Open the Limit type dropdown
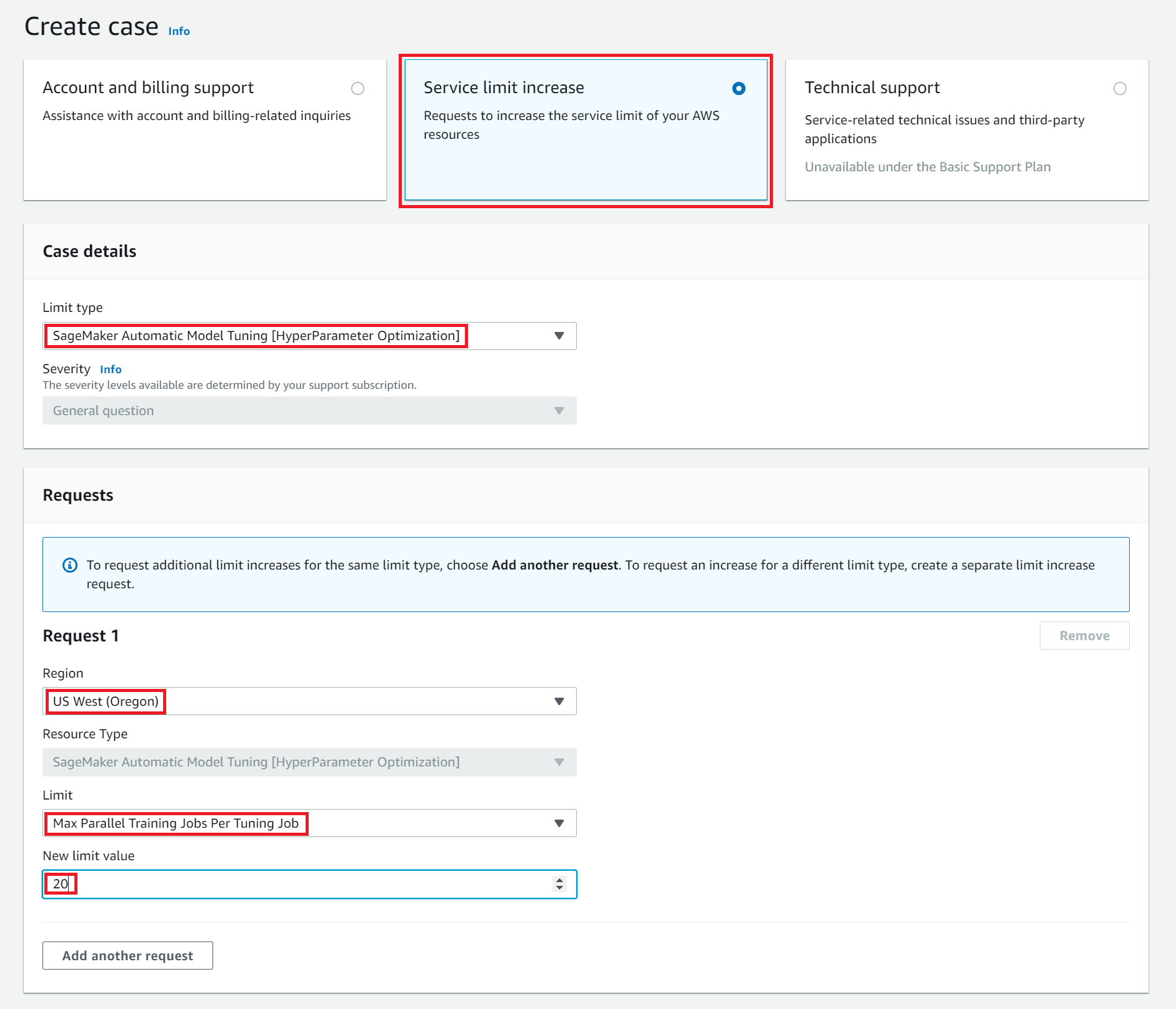Screen dimensions: 1176x1009 [x=309, y=336]
